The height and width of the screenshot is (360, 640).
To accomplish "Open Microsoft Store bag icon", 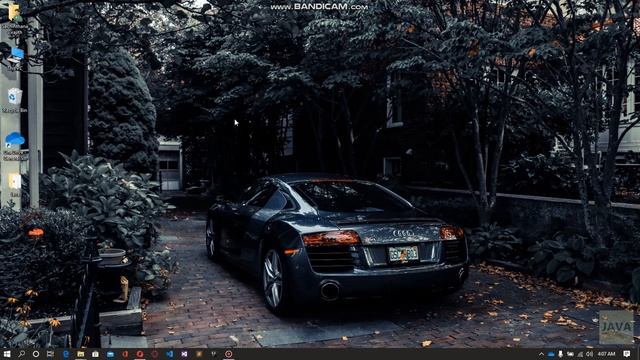I will (x=95, y=354).
